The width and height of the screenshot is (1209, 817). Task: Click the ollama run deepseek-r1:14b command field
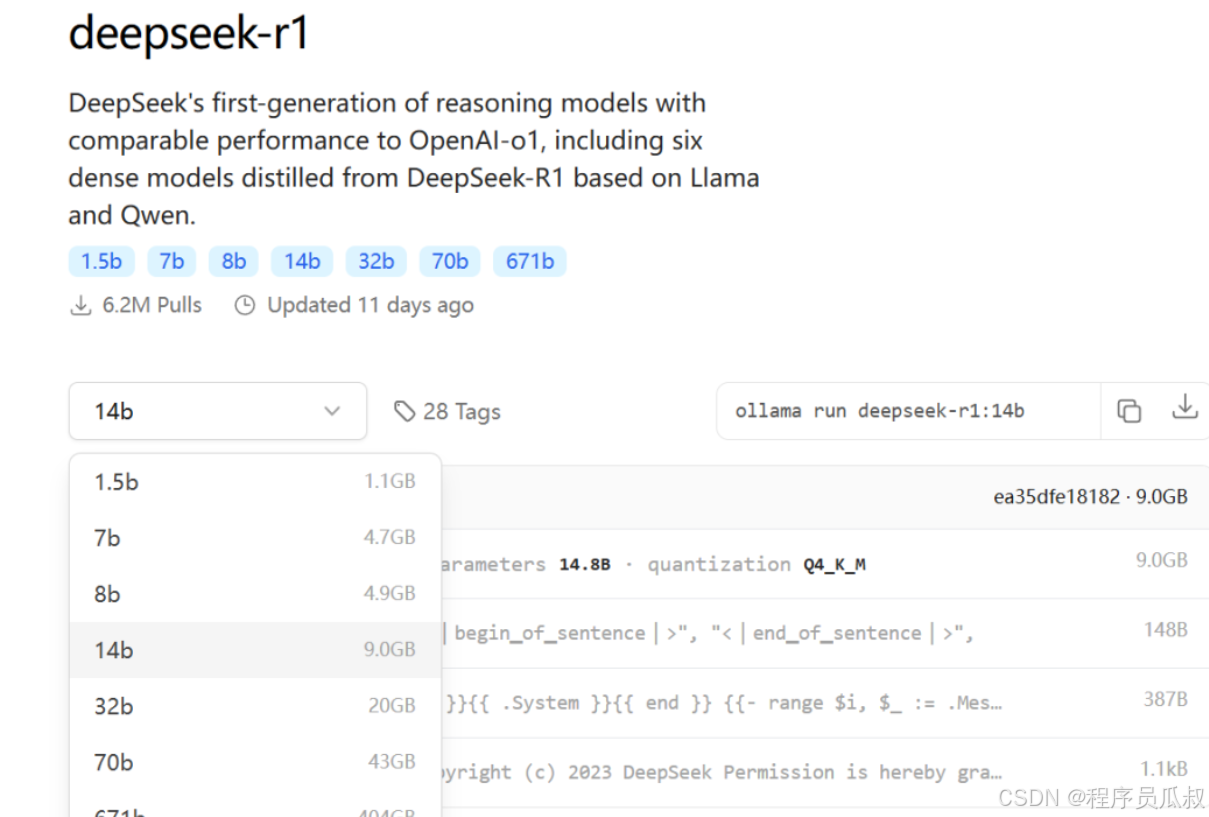tap(908, 411)
